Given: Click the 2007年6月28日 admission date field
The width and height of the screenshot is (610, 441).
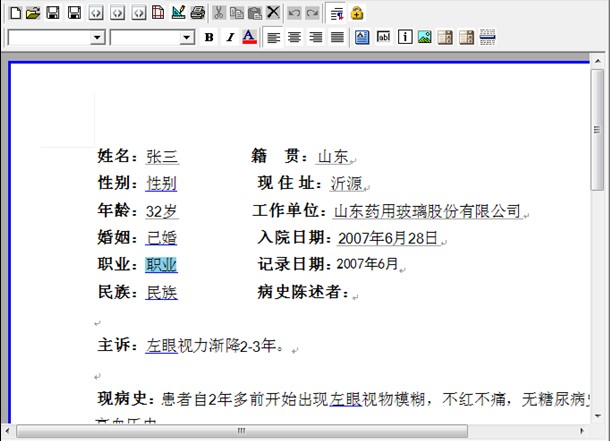Looking at the screenshot, I should (387, 238).
